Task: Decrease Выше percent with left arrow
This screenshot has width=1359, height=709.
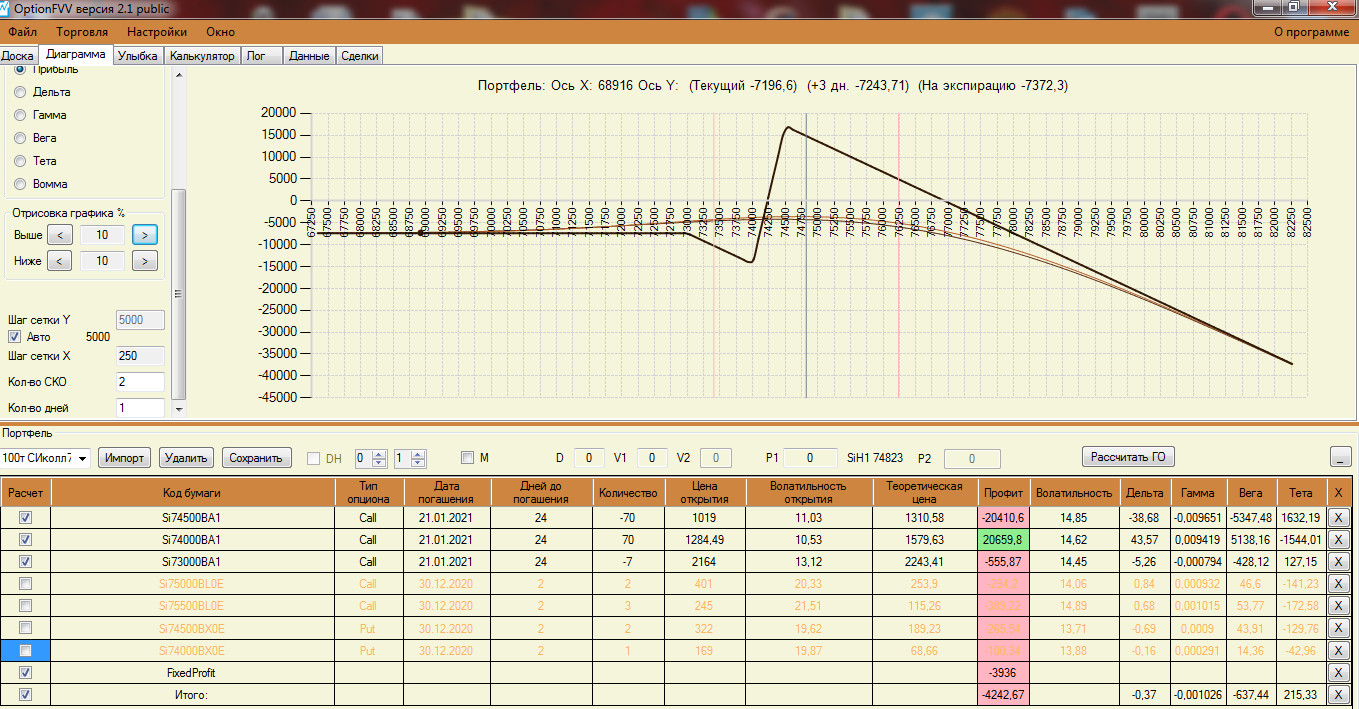Action: (x=60, y=235)
